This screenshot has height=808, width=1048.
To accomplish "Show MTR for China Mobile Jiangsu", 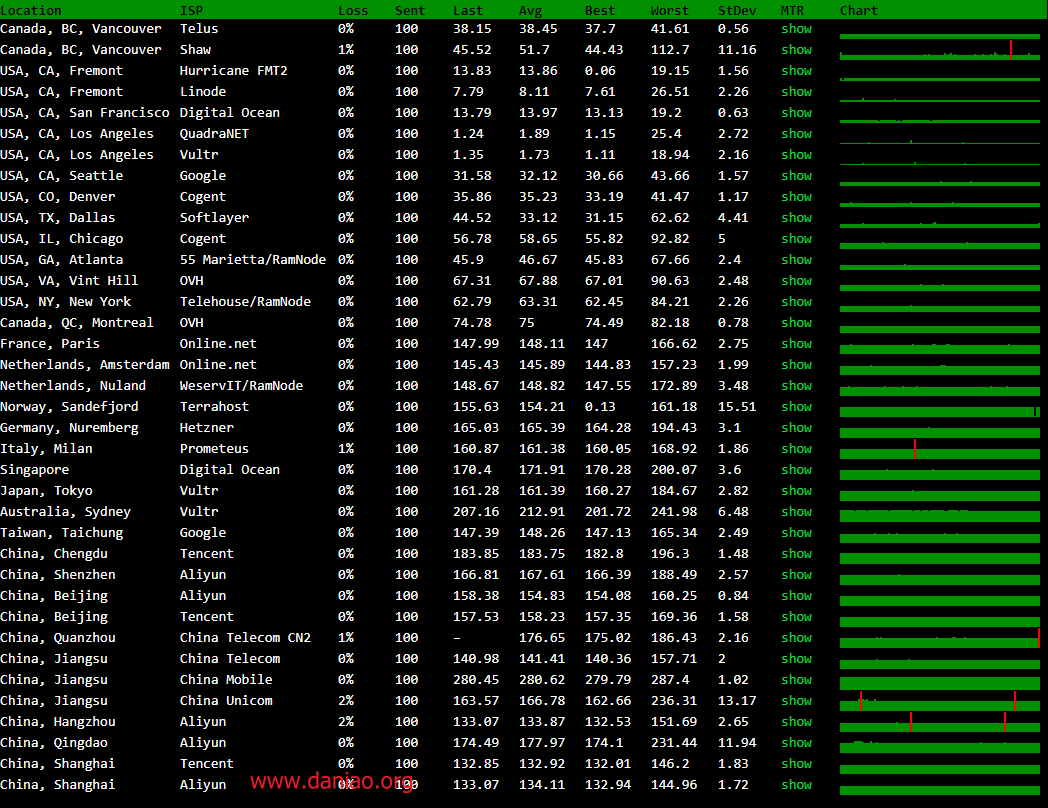I will pyautogui.click(x=796, y=680).
